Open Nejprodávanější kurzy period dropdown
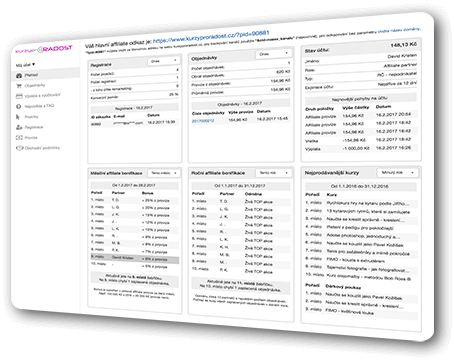 click(x=397, y=173)
